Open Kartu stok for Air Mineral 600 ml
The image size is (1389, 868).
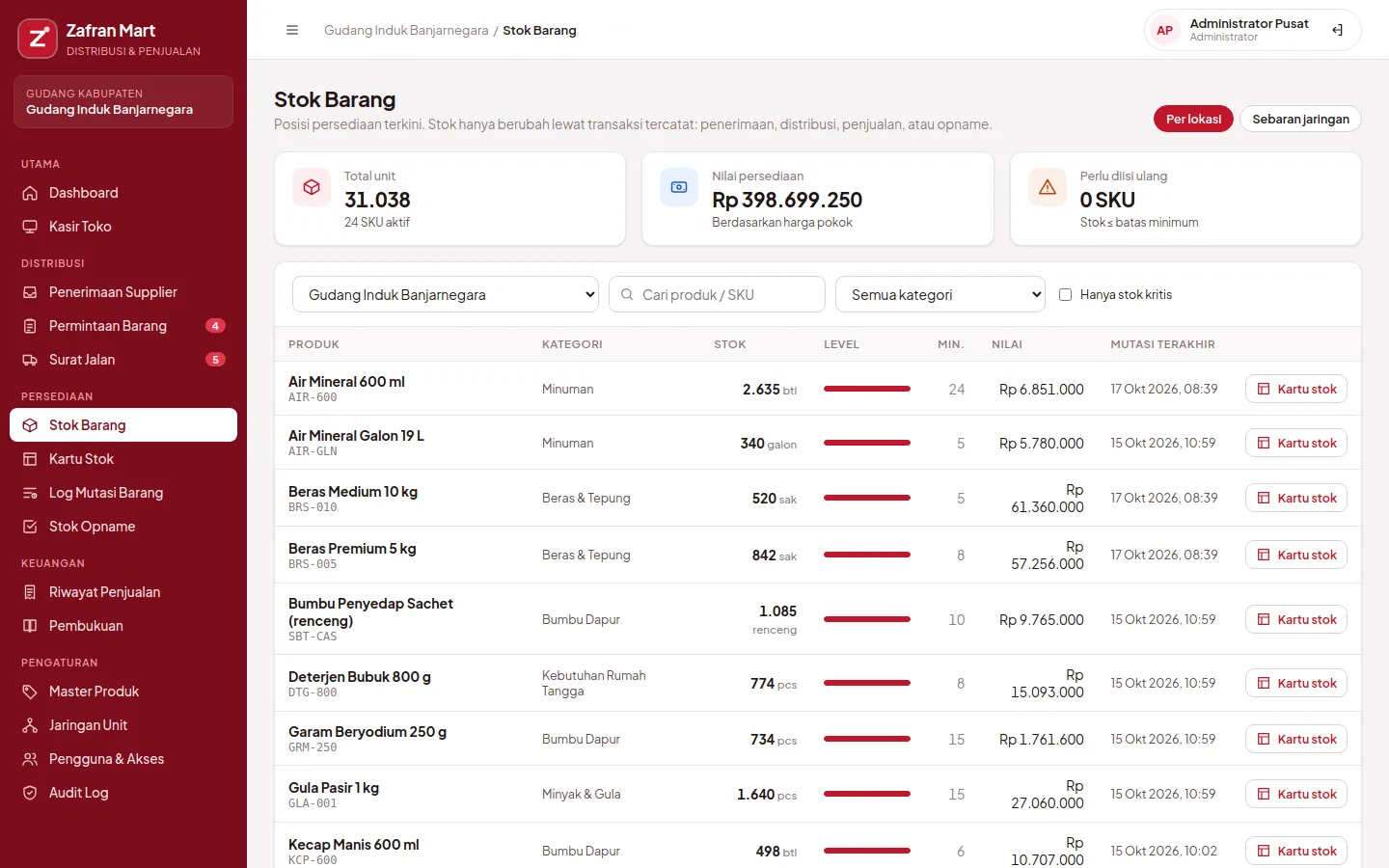(1296, 389)
